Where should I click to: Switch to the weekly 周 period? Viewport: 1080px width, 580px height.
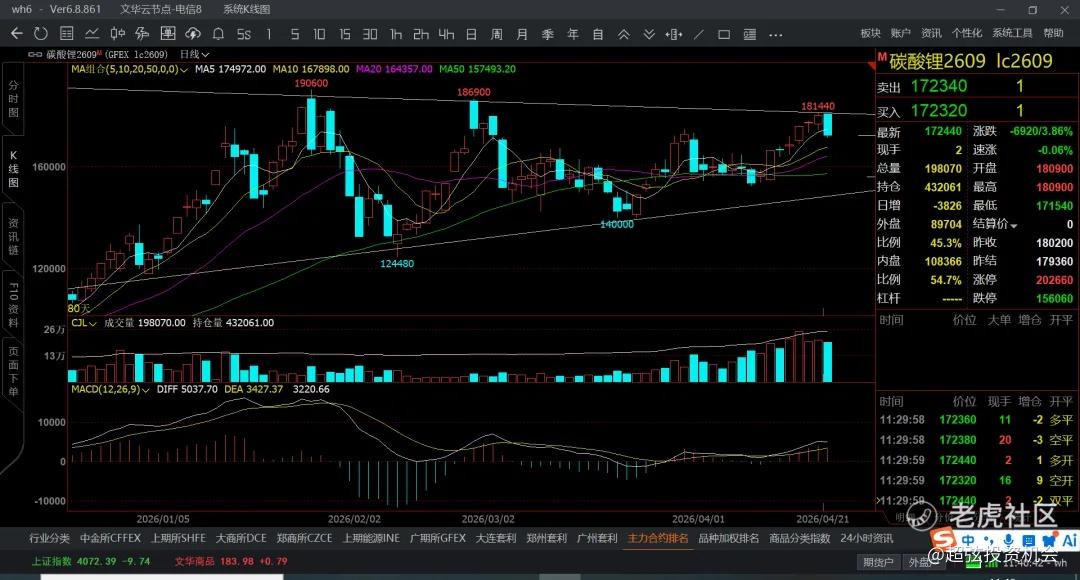coord(497,34)
